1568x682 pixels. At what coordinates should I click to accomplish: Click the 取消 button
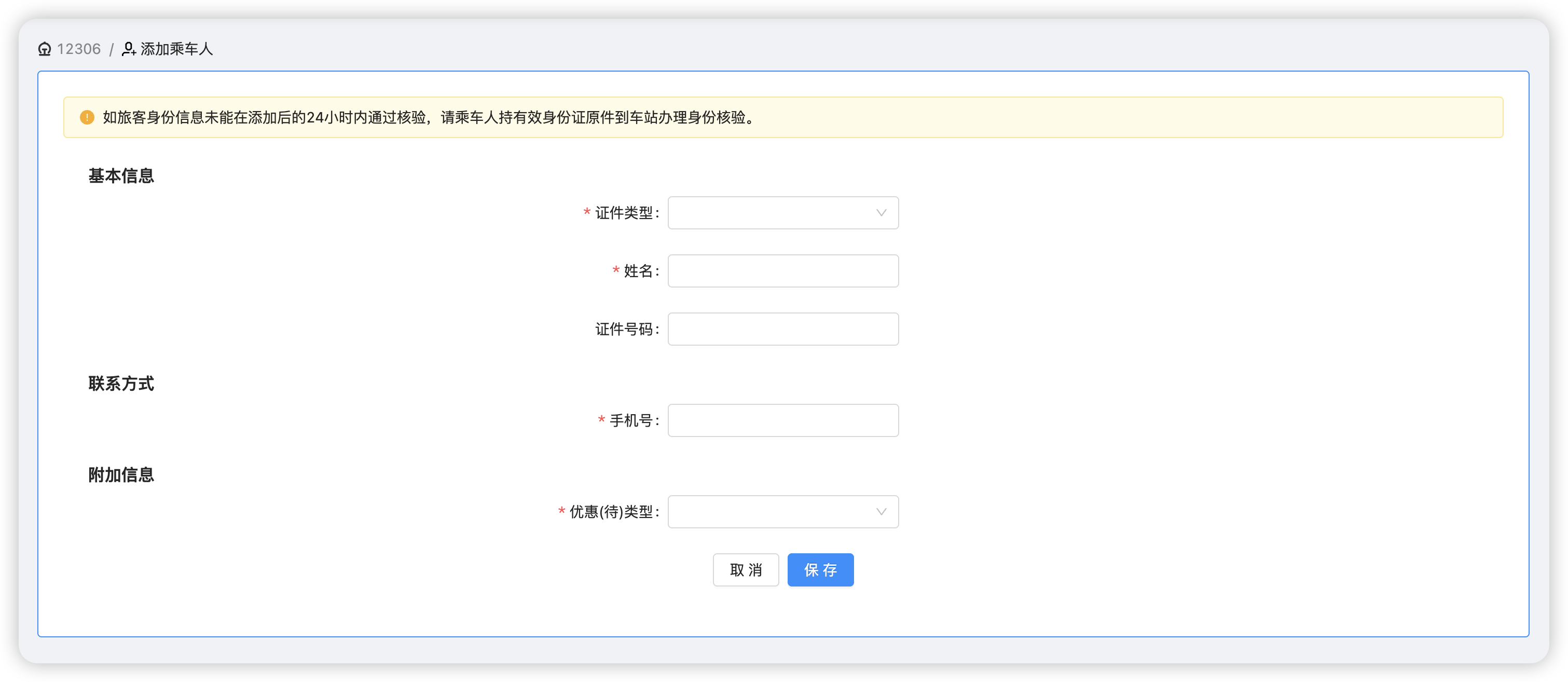click(746, 570)
